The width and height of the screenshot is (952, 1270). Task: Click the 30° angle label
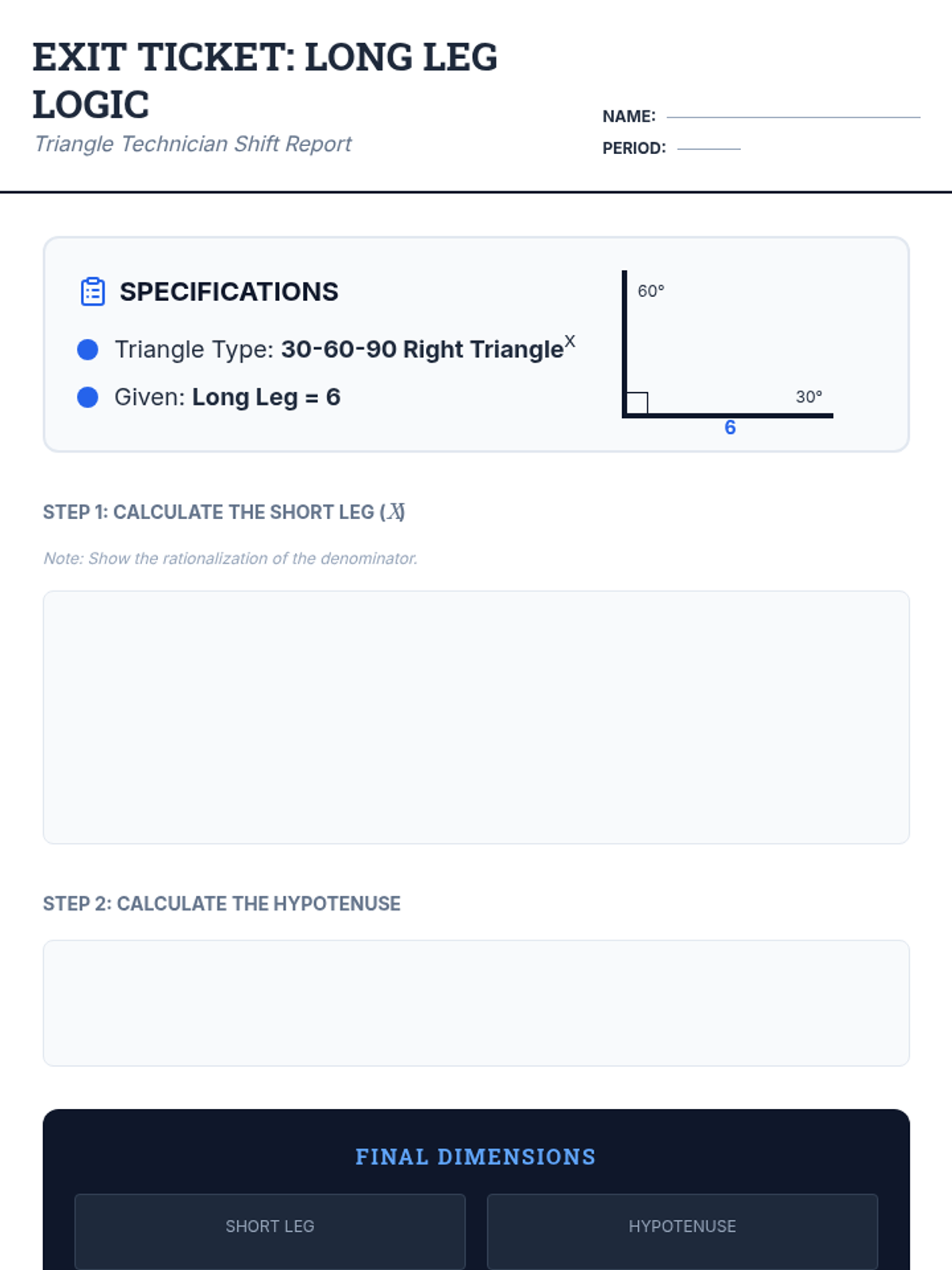808,397
